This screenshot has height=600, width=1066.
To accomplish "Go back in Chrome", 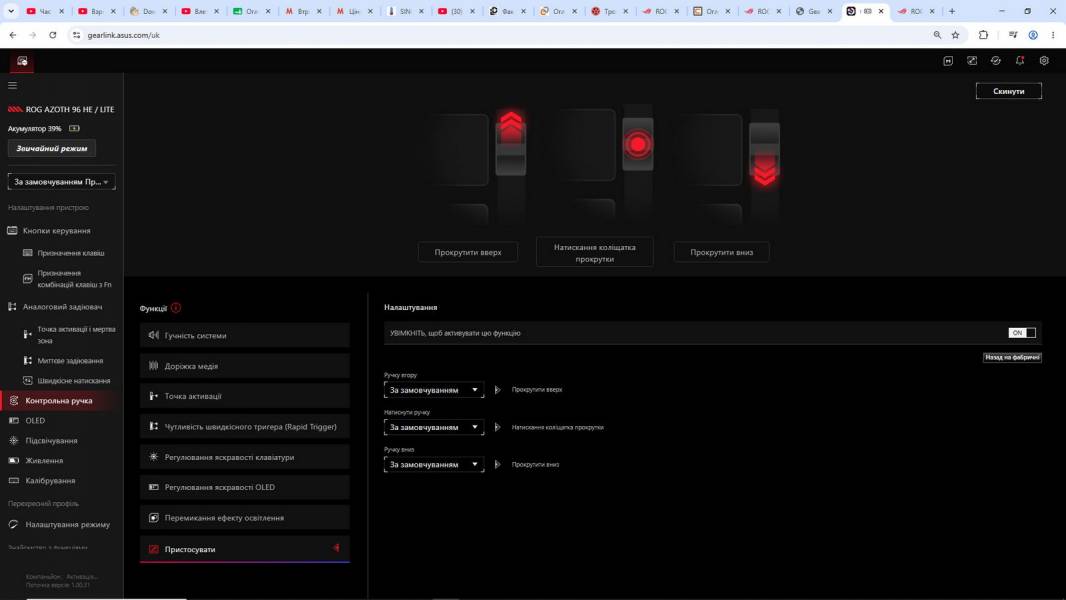I will coord(13,35).
